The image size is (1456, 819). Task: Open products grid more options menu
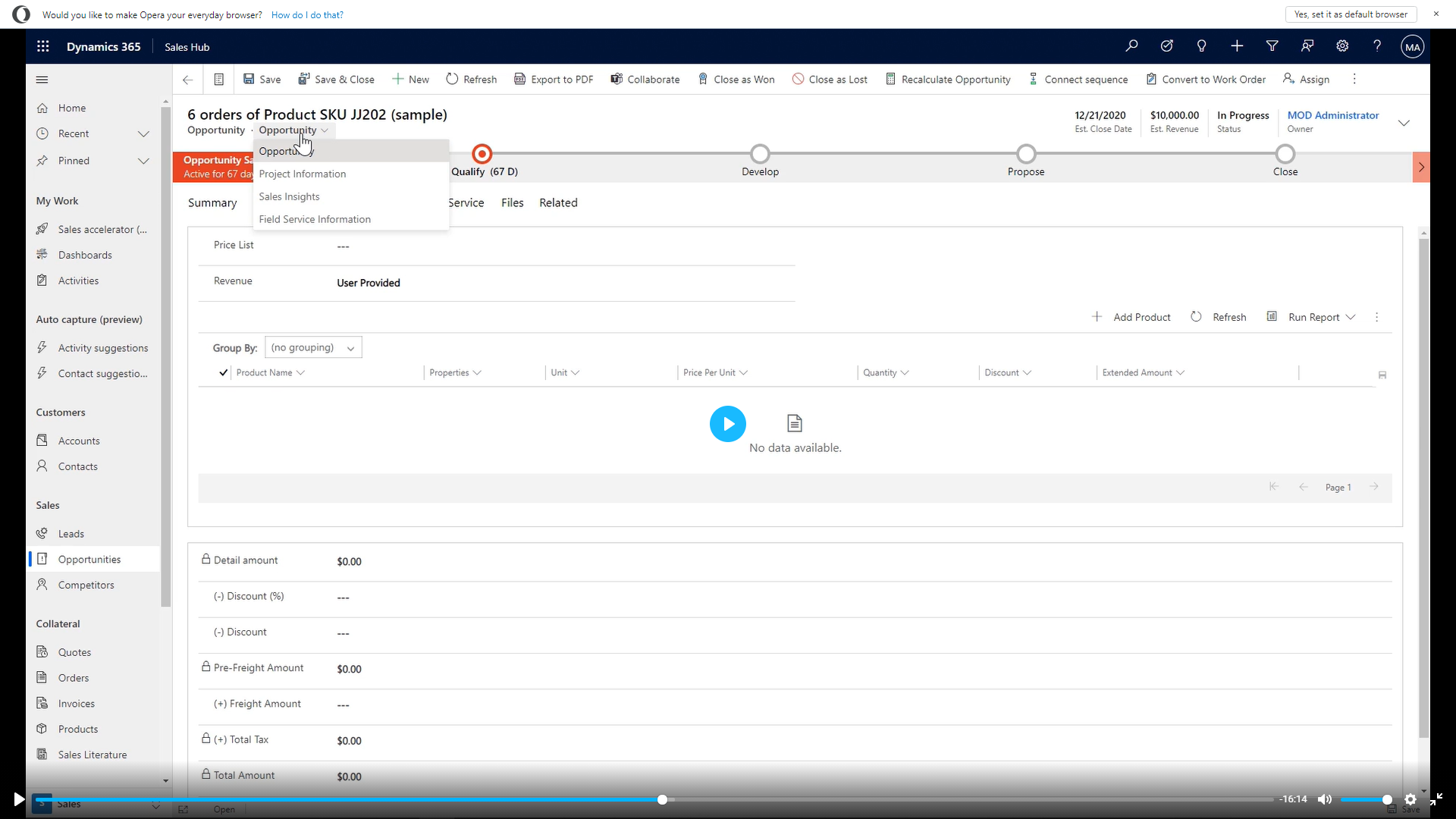[1377, 317]
